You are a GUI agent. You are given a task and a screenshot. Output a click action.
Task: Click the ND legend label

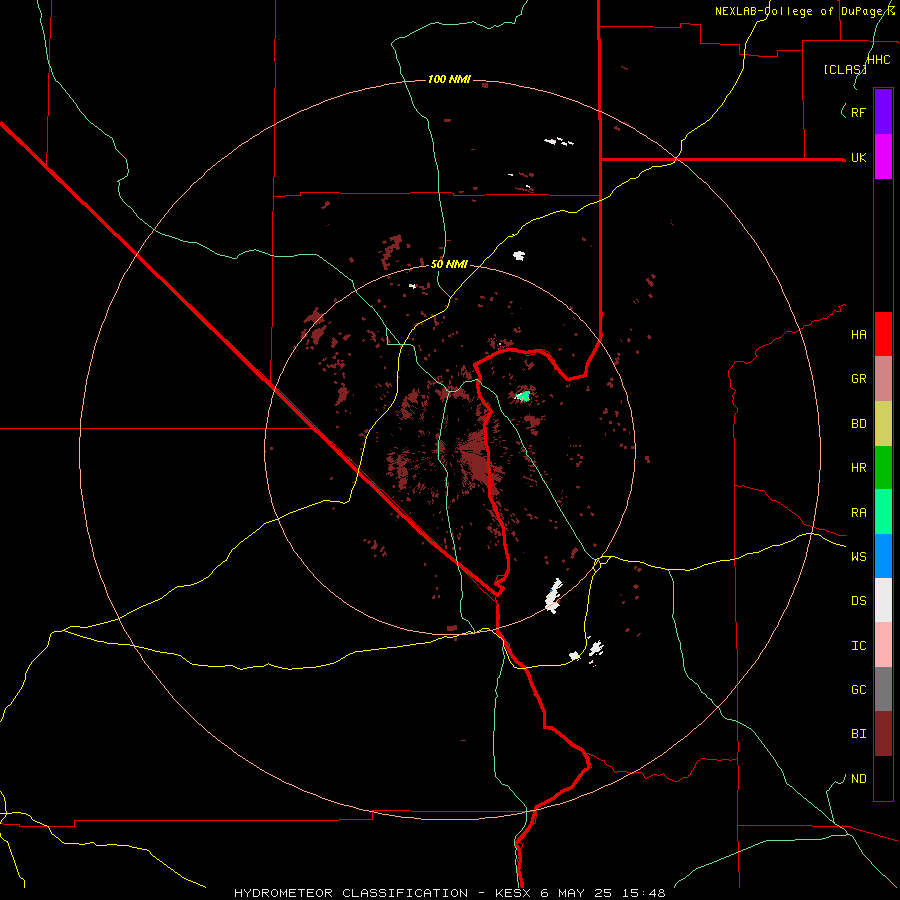(858, 779)
